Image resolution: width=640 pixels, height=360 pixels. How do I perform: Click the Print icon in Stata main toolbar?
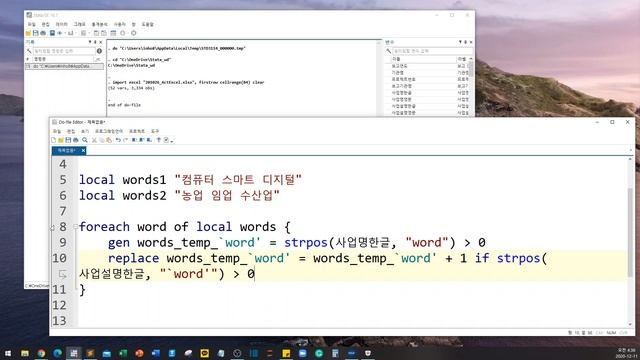tap(43, 33)
